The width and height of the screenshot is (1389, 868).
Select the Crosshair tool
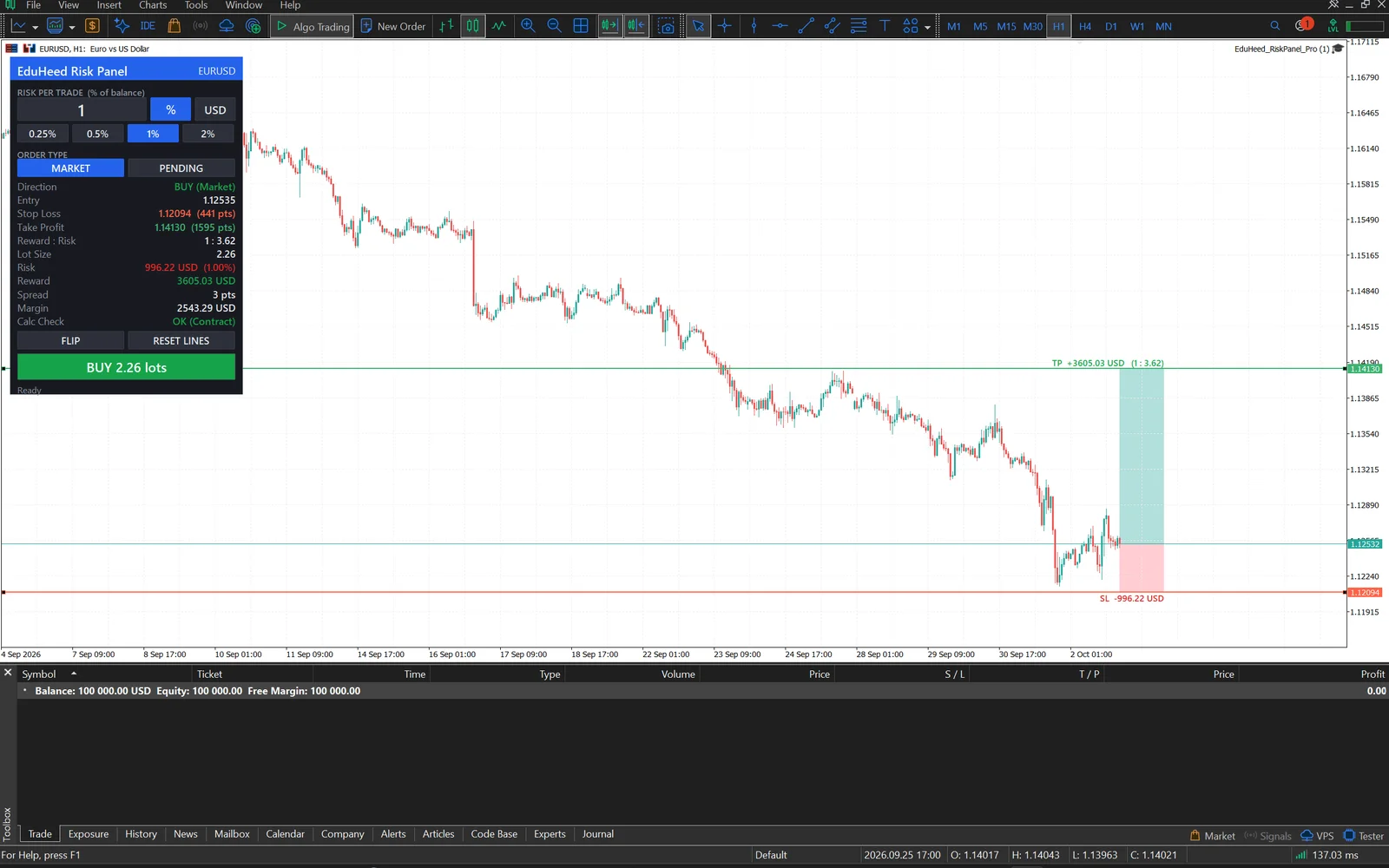[725, 26]
